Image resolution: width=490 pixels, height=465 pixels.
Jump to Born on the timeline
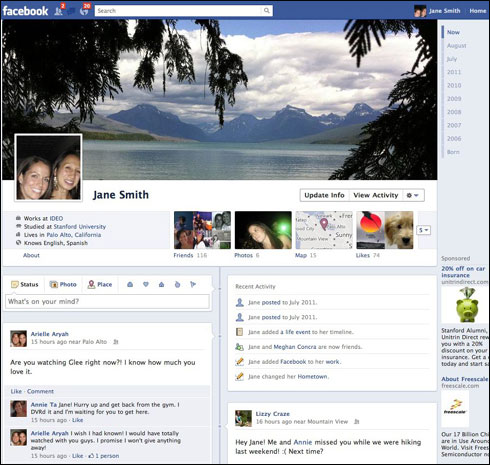pos(453,152)
